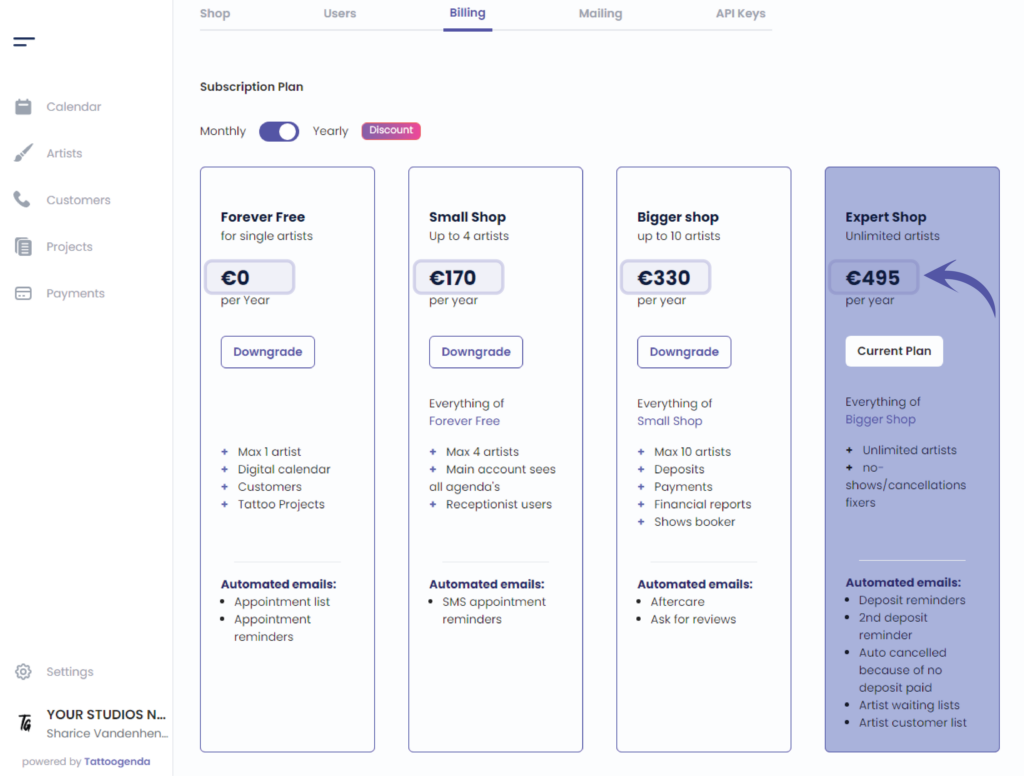
Task: Click the Customers phone icon
Action: (23, 199)
